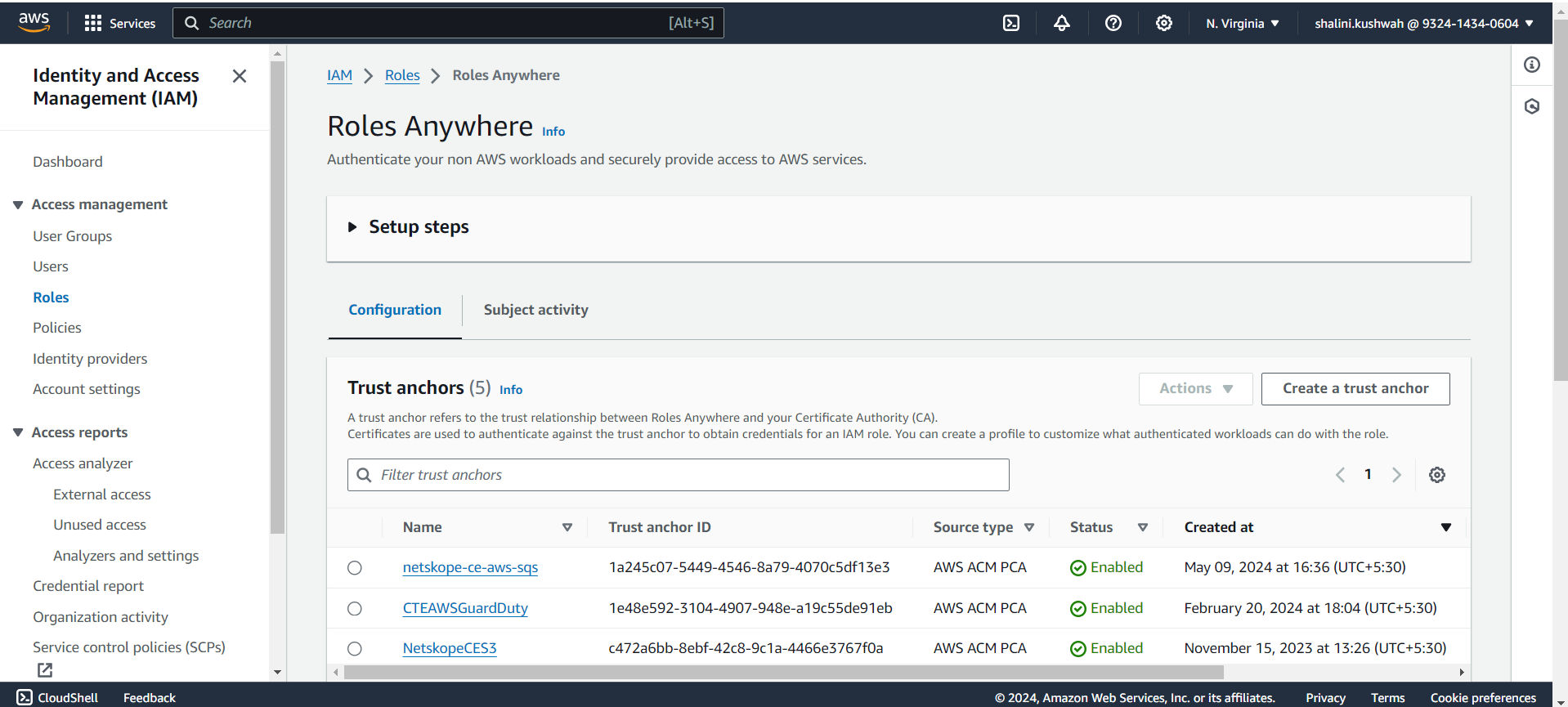Sort by the Status column arrow
Image resolution: width=1568 pixels, height=707 pixels.
click(1143, 528)
